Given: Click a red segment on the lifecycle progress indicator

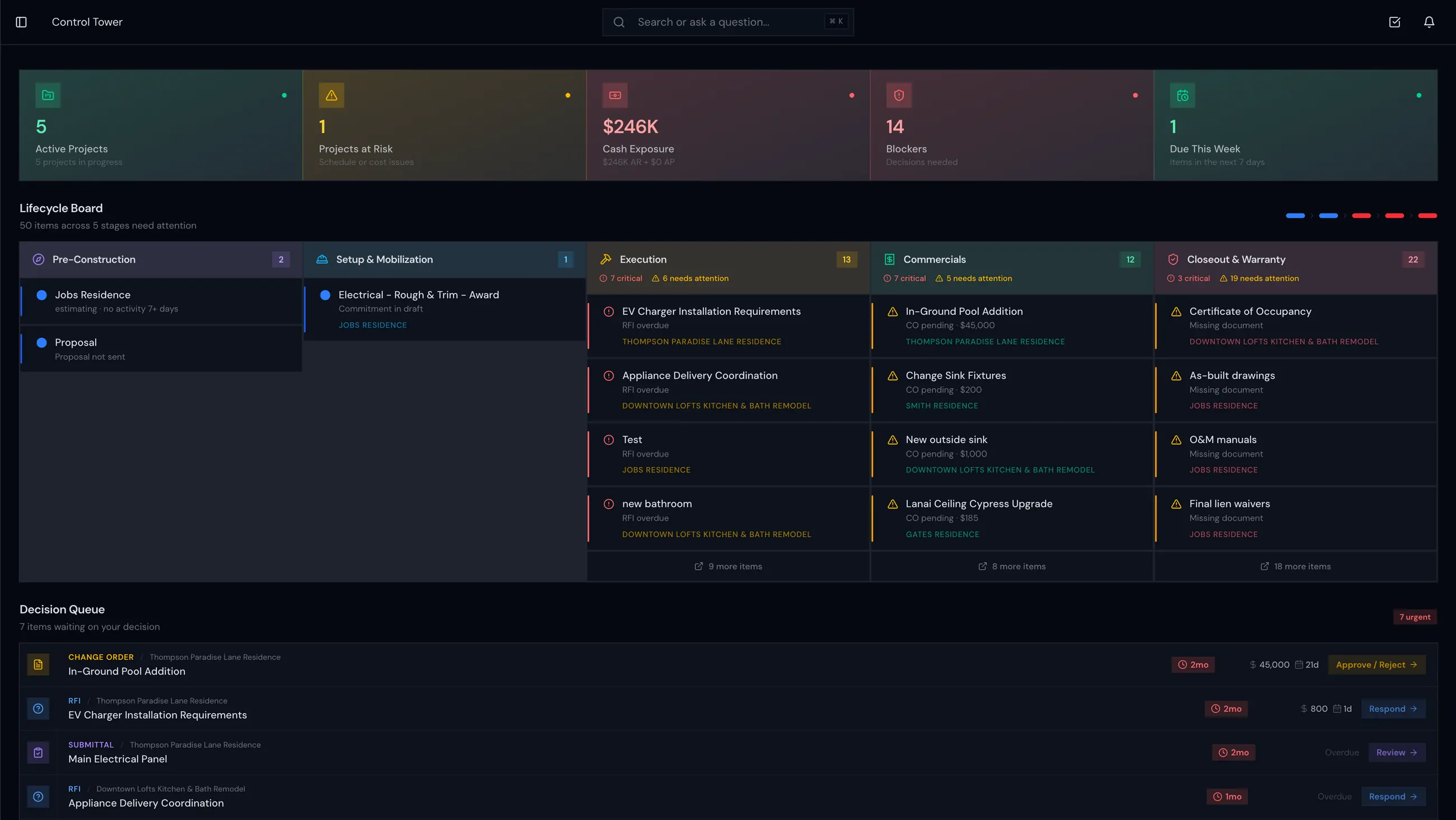Looking at the screenshot, I should pos(1361,216).
